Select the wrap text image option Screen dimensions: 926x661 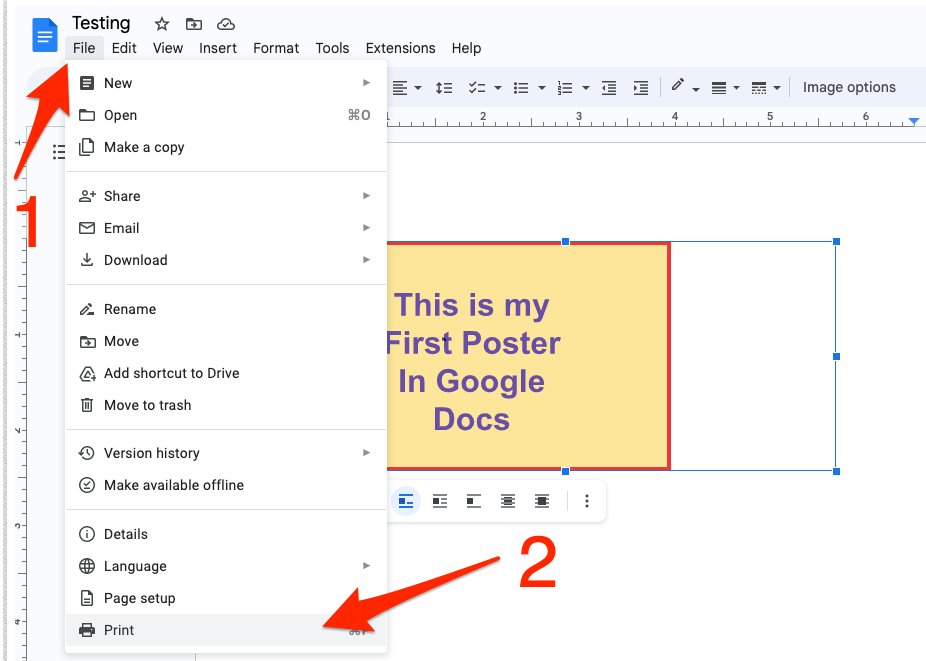[x=440, y=502]
